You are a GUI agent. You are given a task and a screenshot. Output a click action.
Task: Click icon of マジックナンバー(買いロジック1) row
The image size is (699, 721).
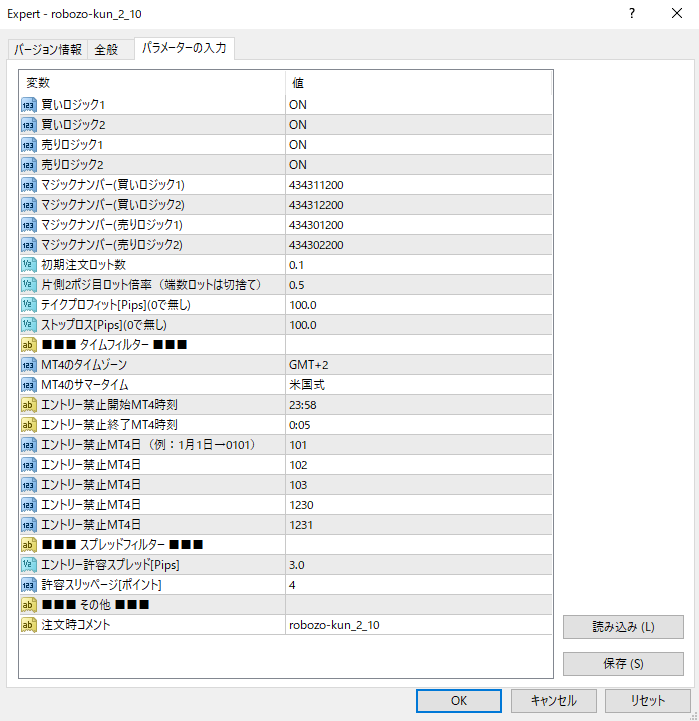(29, 185)
